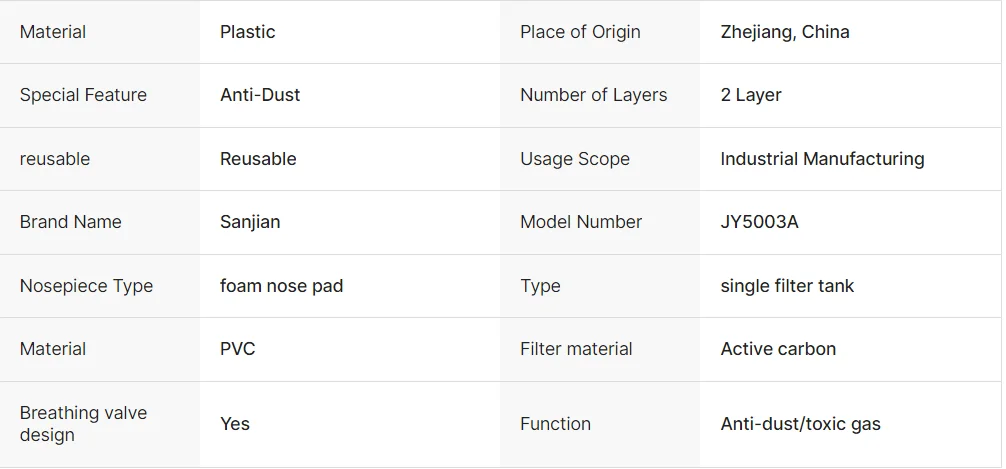Viewport: 1006px width, 469px height.
Task: Select the "Yes" breathing valve value
Action: point(235,424)
